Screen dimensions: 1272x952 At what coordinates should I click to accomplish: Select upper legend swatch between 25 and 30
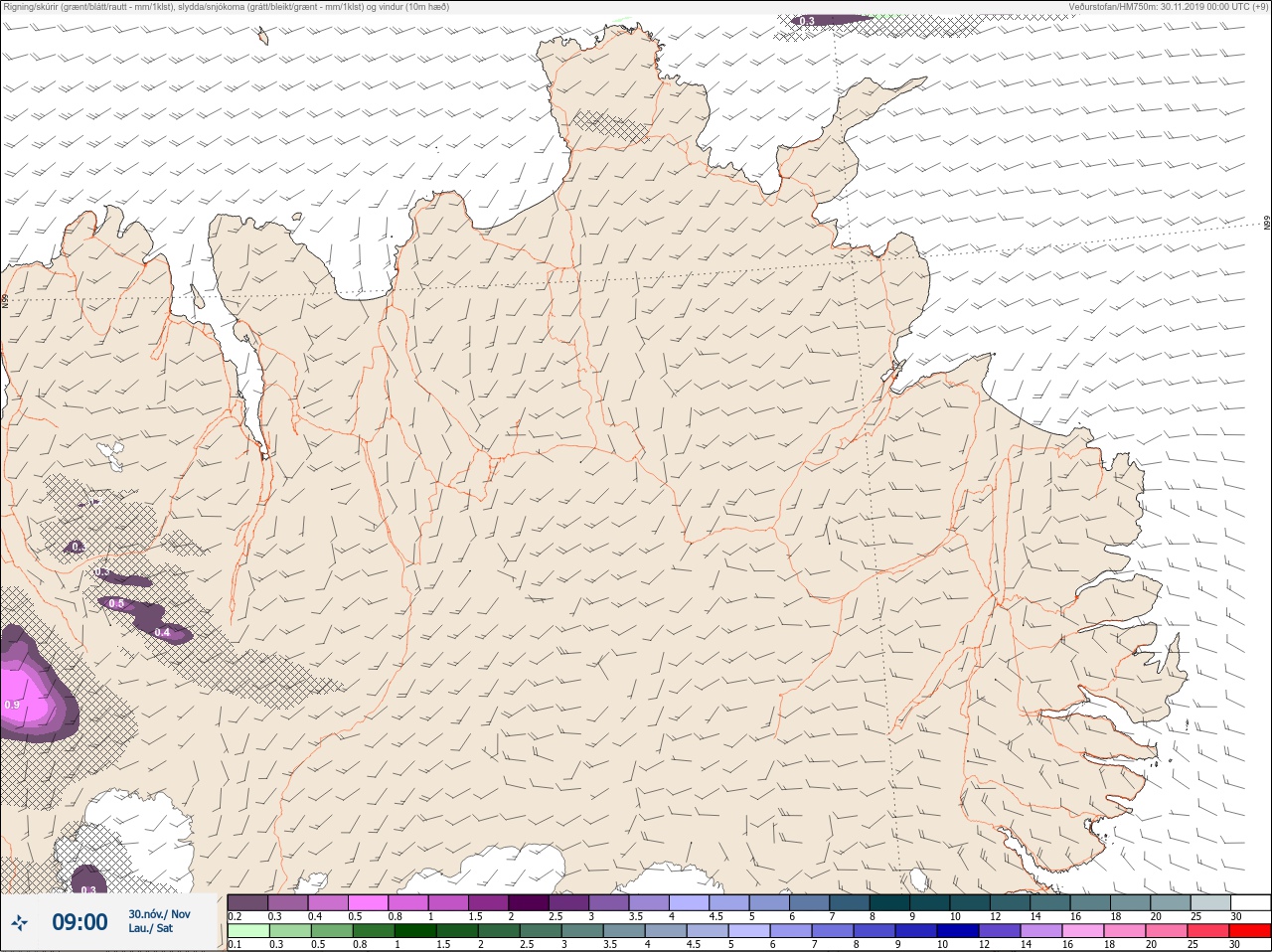(x=1210, y=902)
